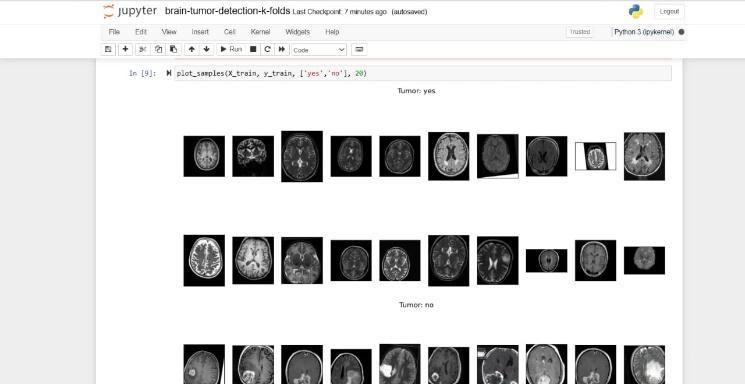Open the cell type Code dropdown
Image resolution: width=745 pixels, height=384 pixels.
point(319,50)
